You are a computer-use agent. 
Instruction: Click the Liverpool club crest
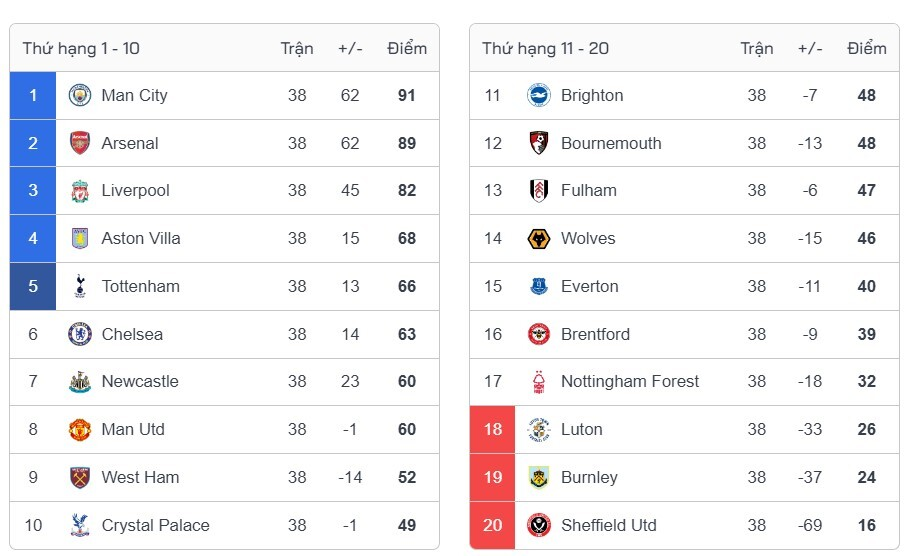tap(80, 191)
